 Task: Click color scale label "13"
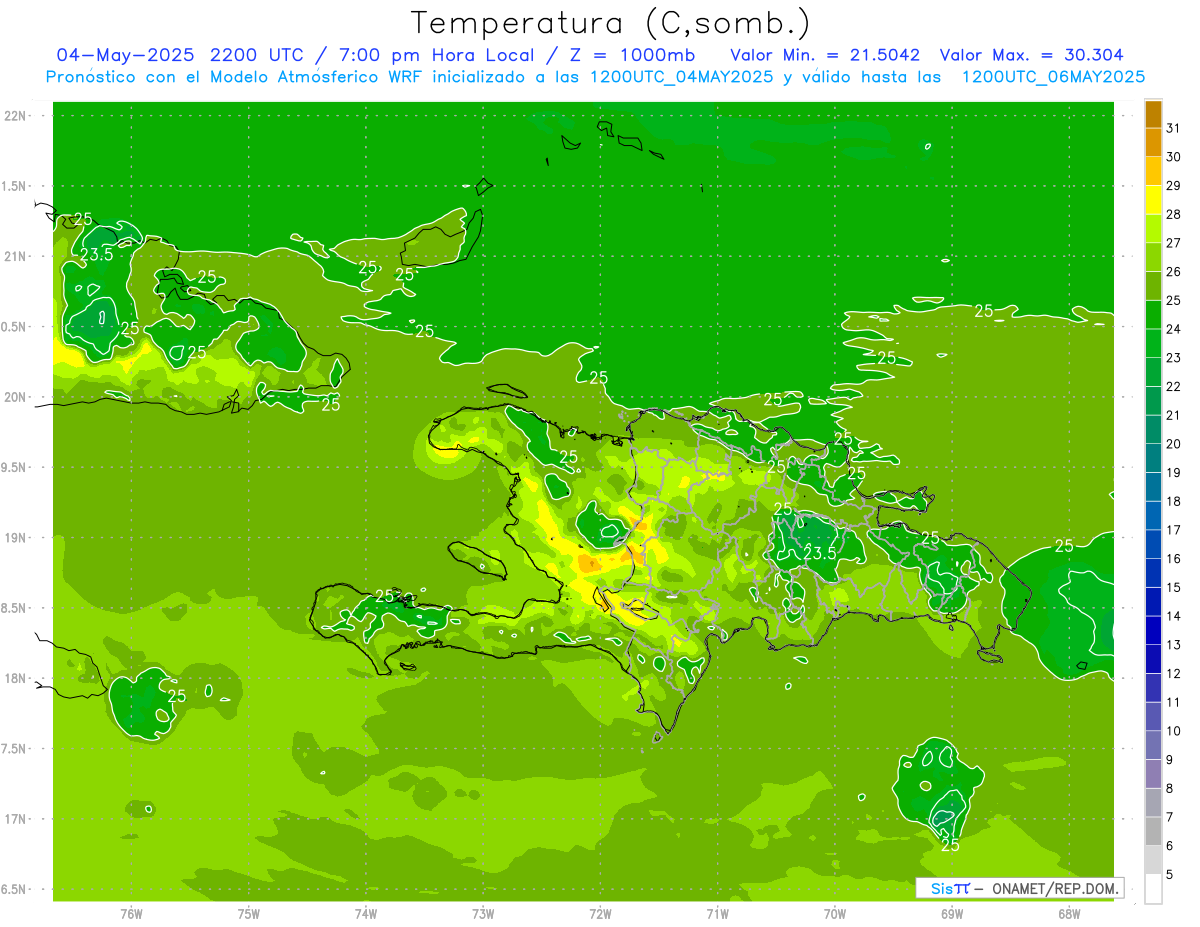point(1174,645)
